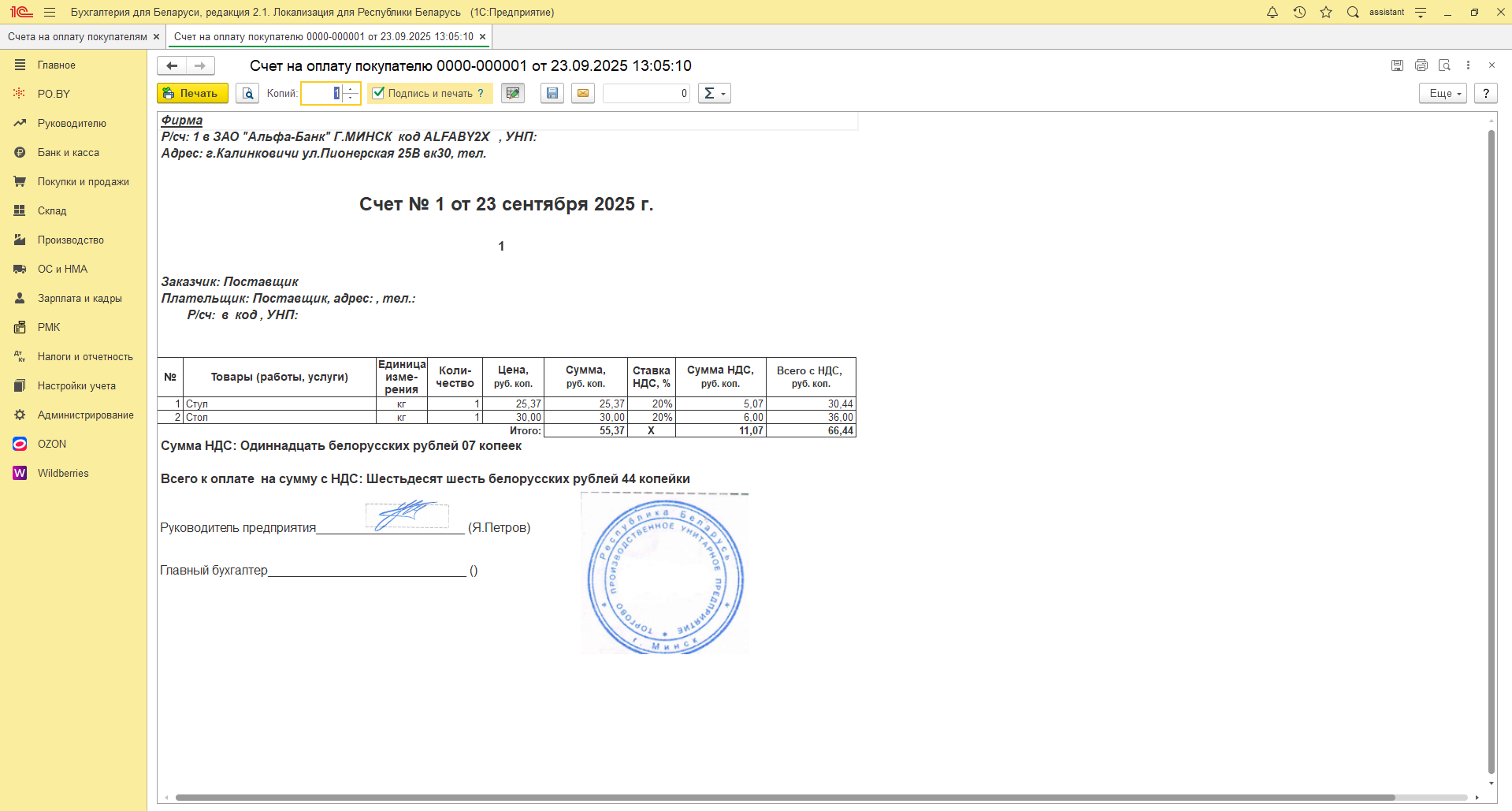1512x811 pixels.
Task: Open the 'Еще' dropdown menu
Action: point(1443,94)
